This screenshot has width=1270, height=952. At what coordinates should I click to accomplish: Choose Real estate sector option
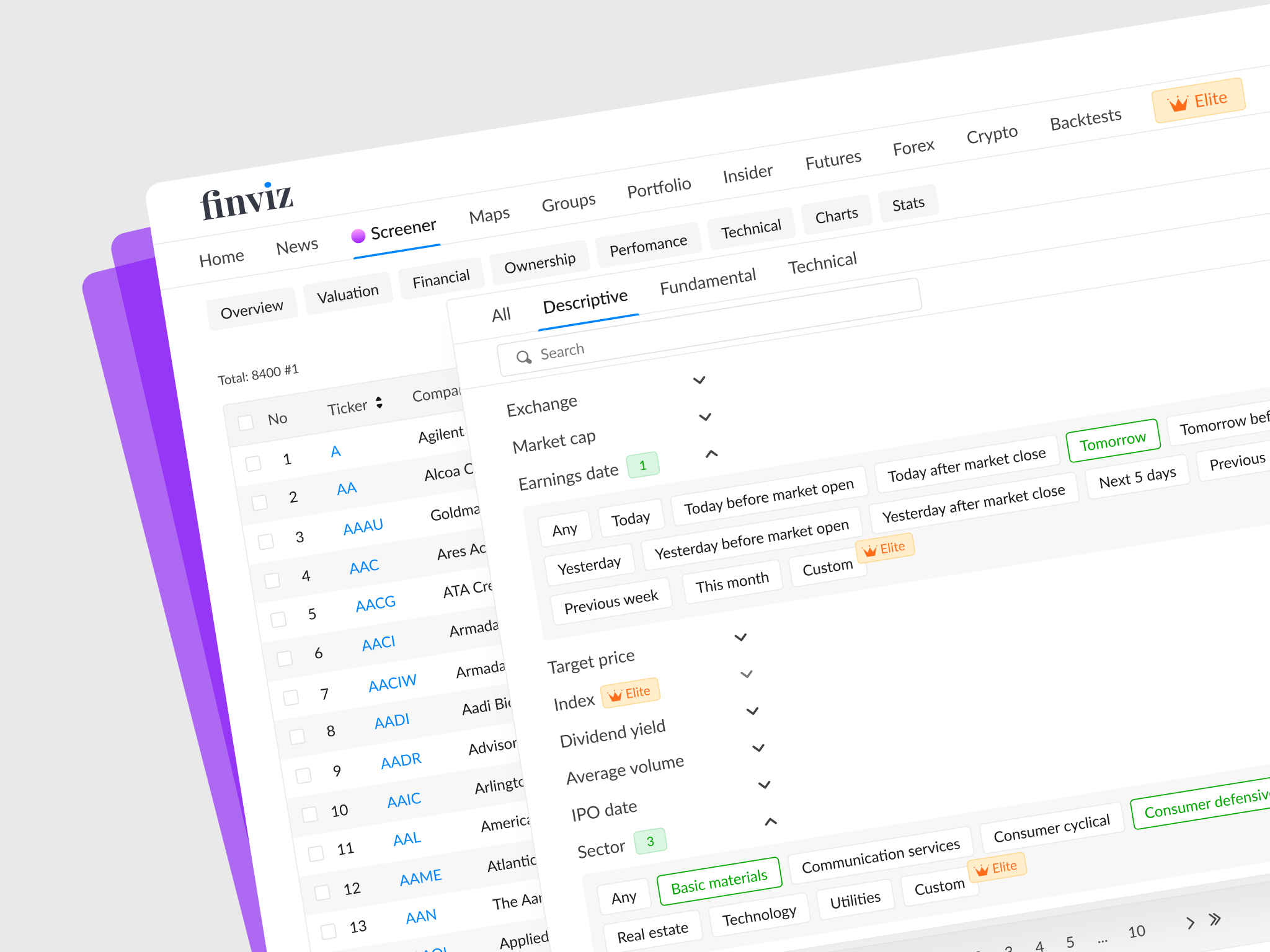click(652, 933)
